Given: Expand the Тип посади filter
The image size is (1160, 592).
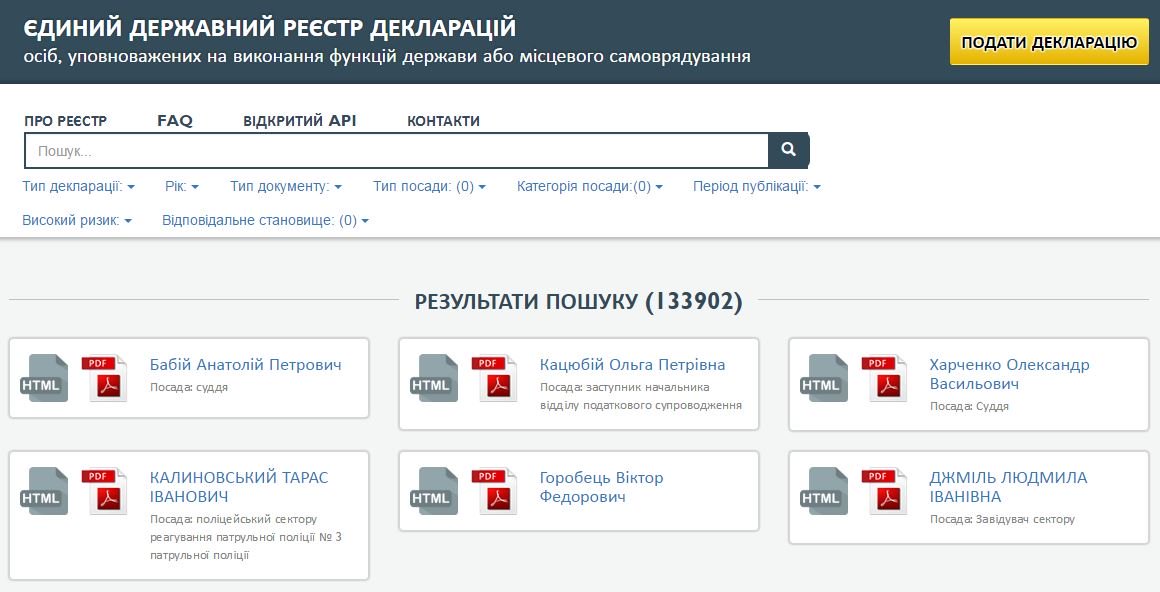Looking at the screenshot, I should point(429,186).
